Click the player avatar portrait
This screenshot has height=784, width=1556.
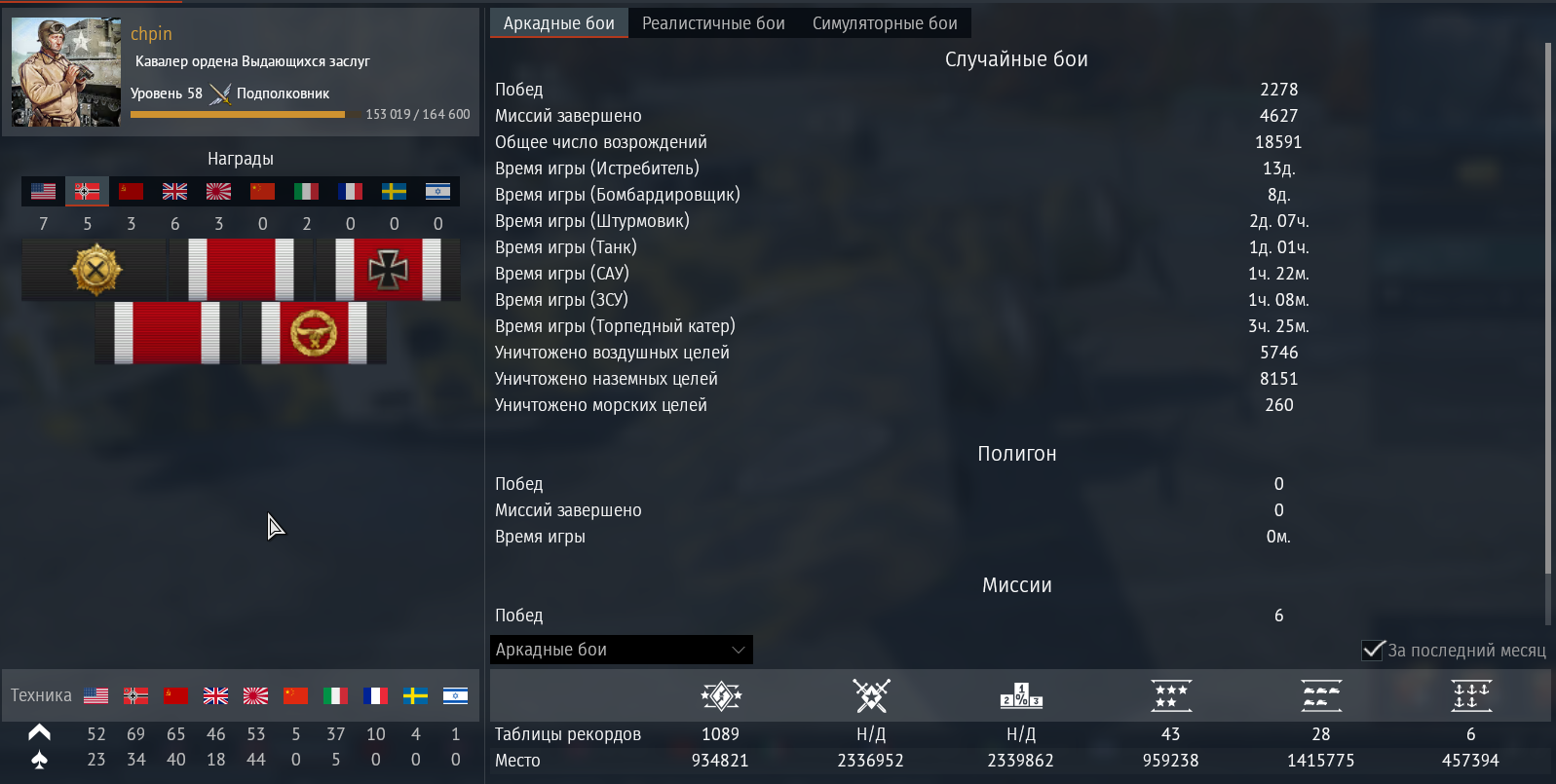[66, 72]
